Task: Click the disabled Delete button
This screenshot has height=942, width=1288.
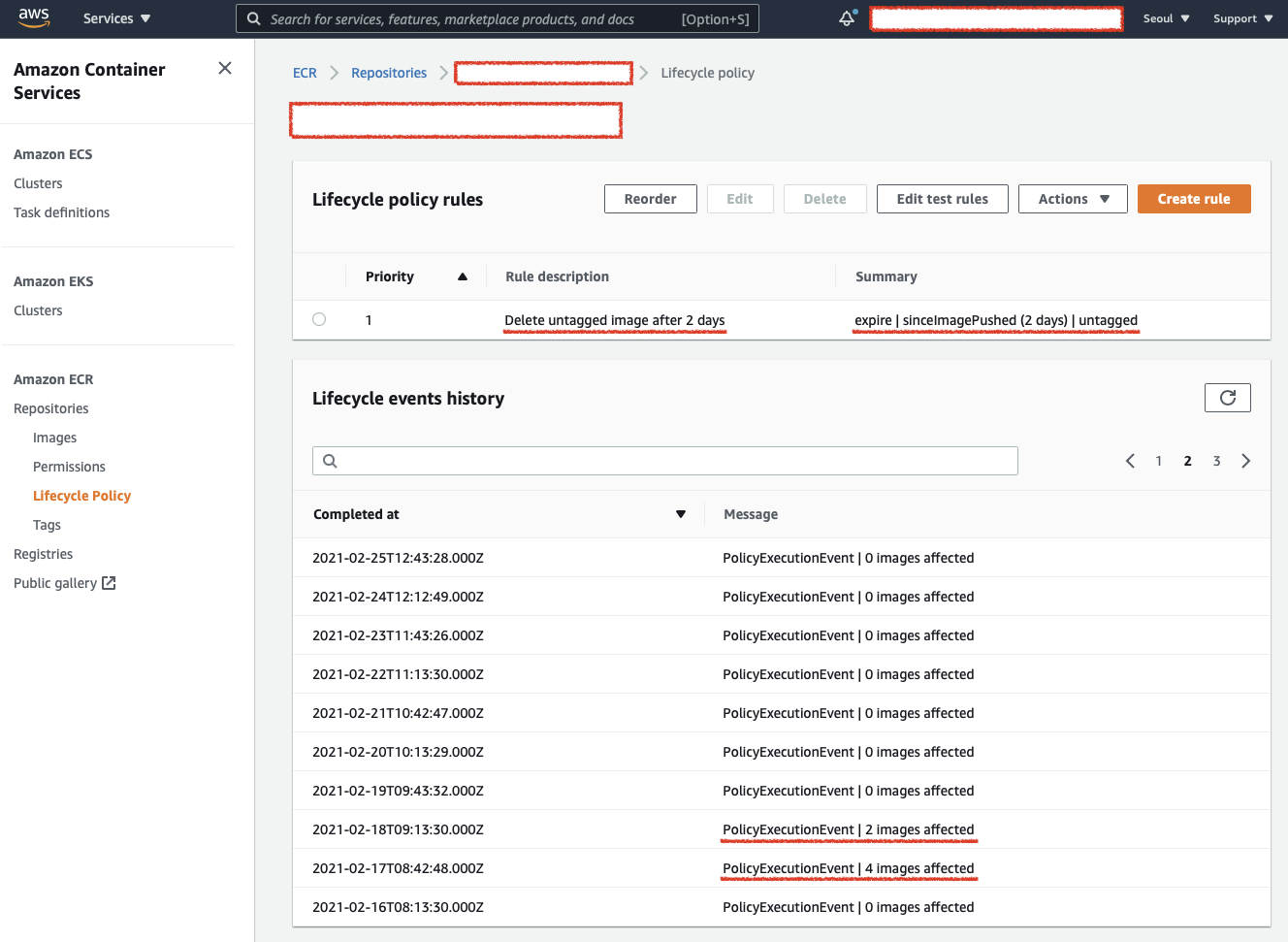Action: pos(824,199)
